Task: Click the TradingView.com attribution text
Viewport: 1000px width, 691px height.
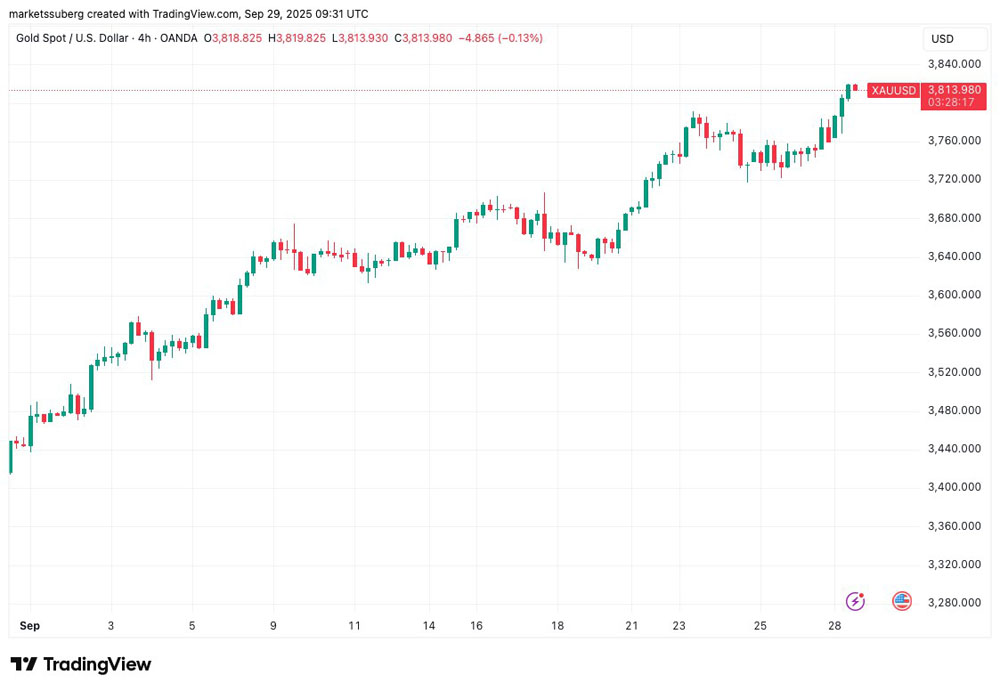Action: [189, 14]
